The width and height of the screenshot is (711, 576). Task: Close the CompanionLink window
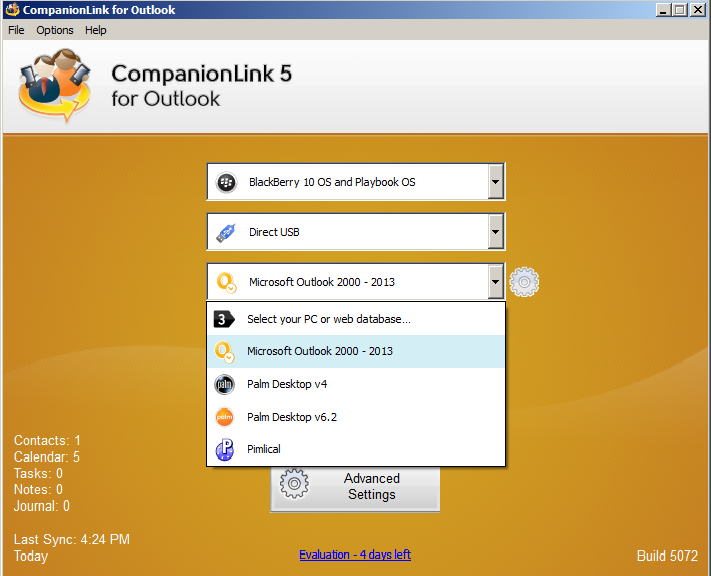click(x=697, y=10)
